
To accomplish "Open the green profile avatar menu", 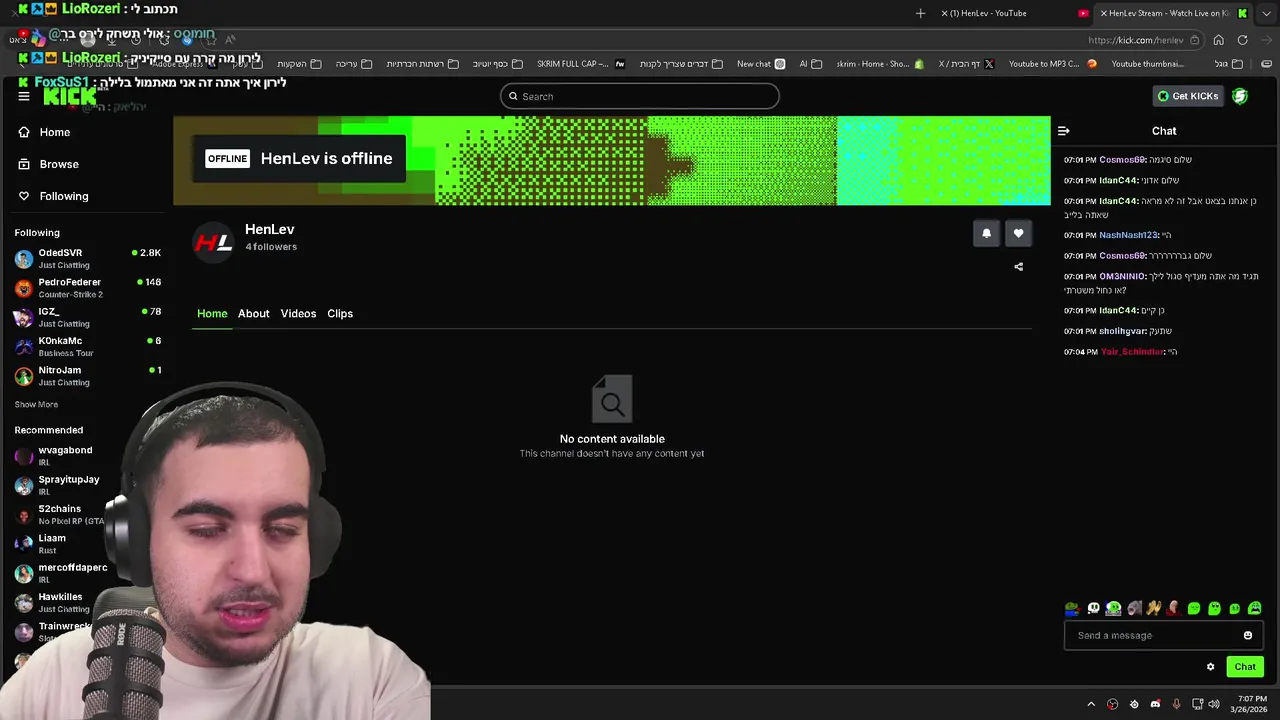I will pyautogui.click(x=1240, y=96).
